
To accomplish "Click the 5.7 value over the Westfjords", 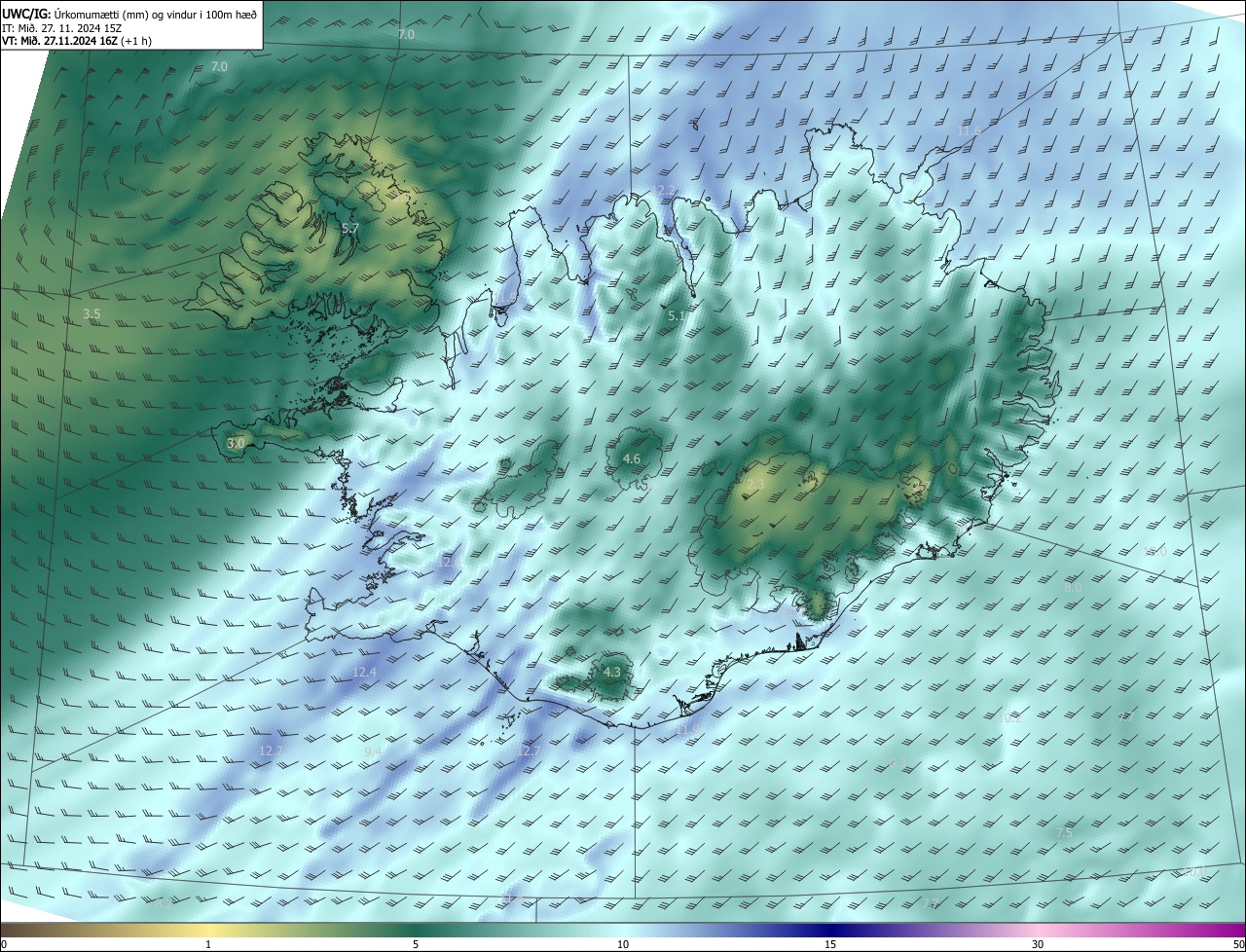I will (350, 228).
